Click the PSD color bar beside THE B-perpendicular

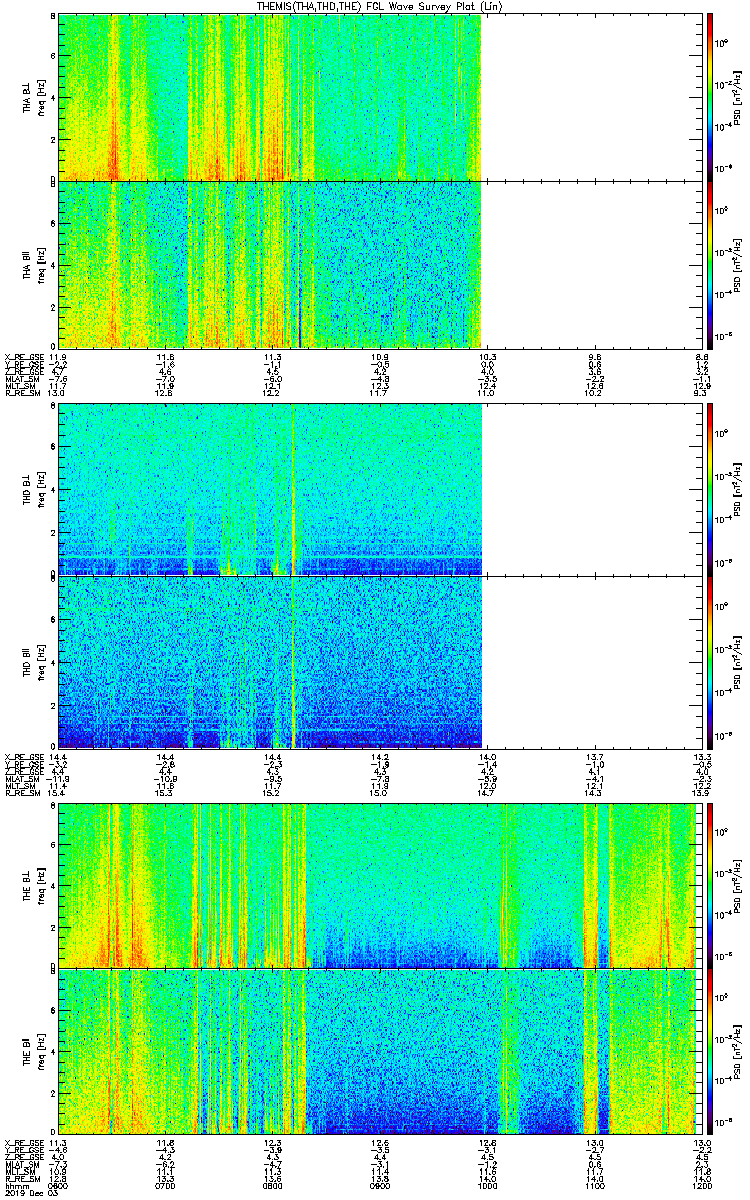[711, 885]
